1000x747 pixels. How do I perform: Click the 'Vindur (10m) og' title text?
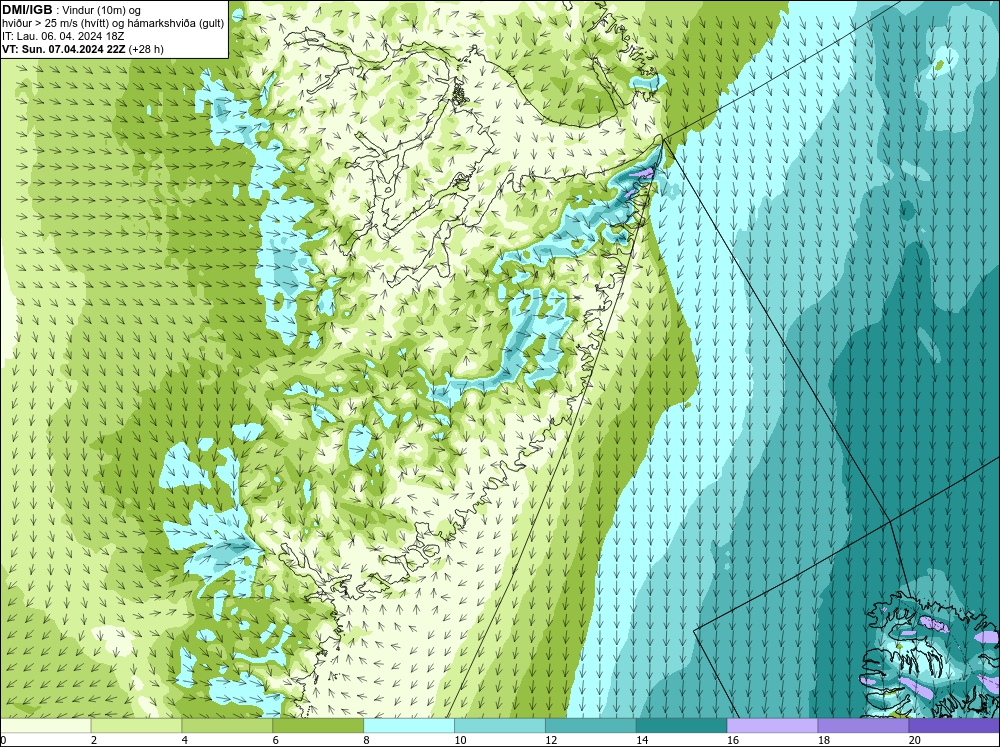103,10
